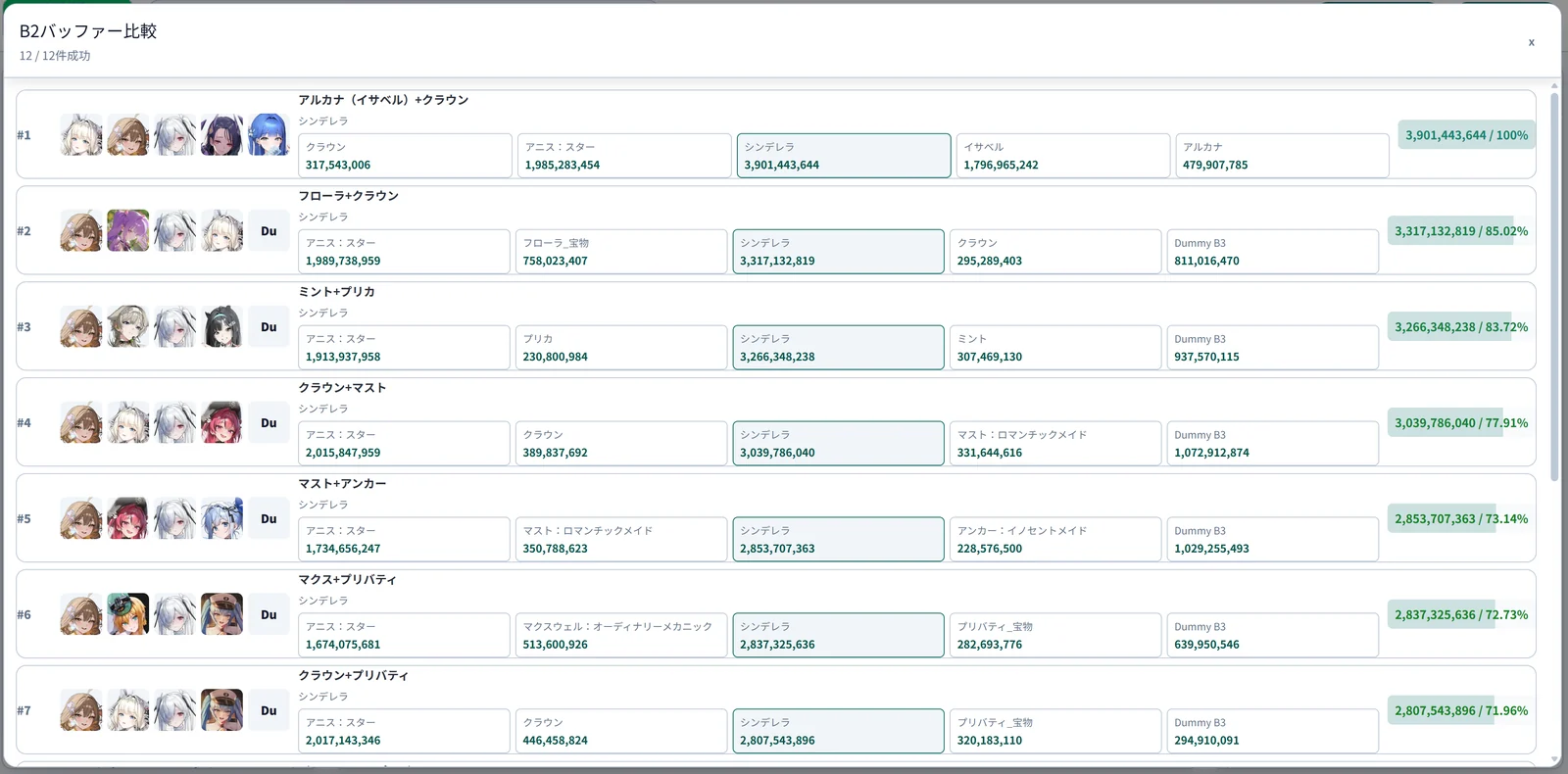Image resolution: width=1568 pixels, height=774 pixels.
Task: Click the Du dummy slot in row #2
Action: (269, 231)
